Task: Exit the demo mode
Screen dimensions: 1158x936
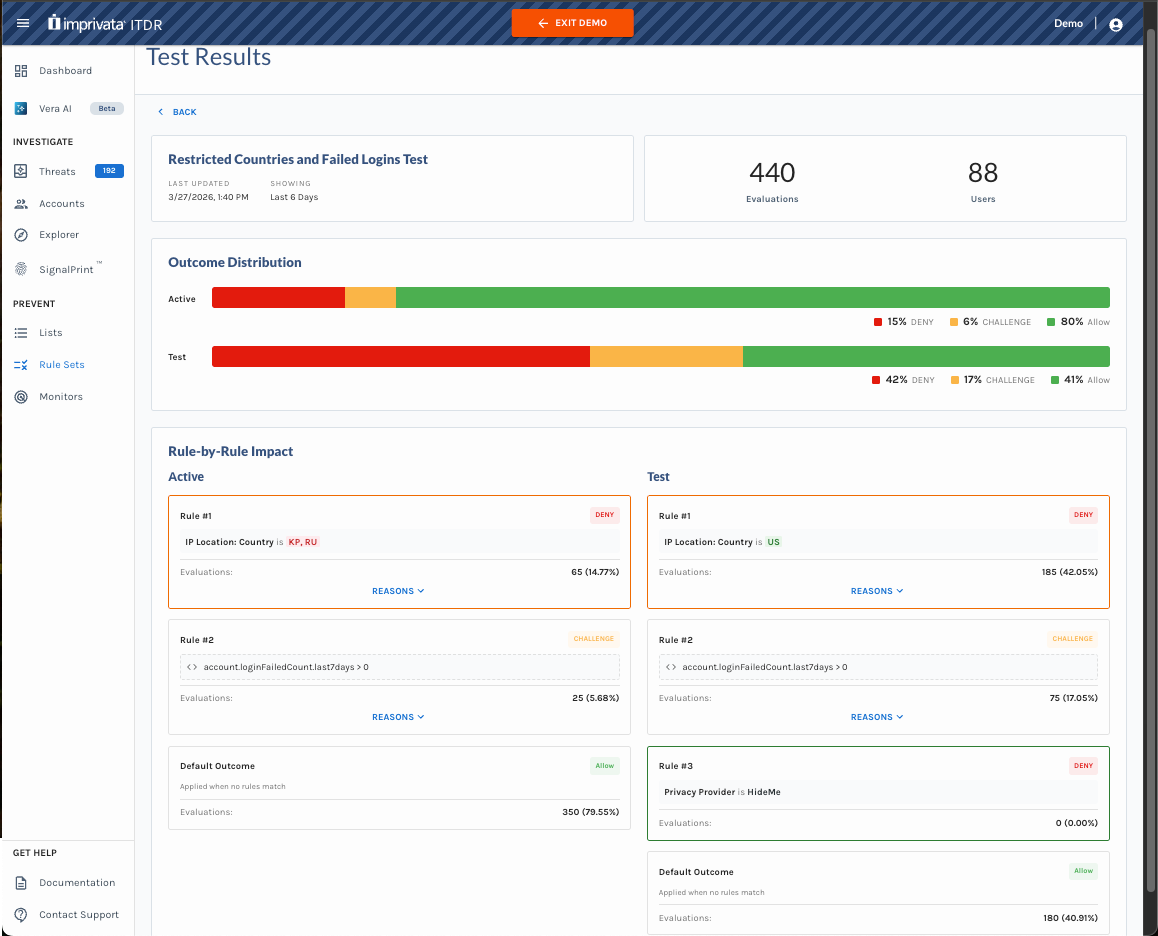Action: pos(572,23)
